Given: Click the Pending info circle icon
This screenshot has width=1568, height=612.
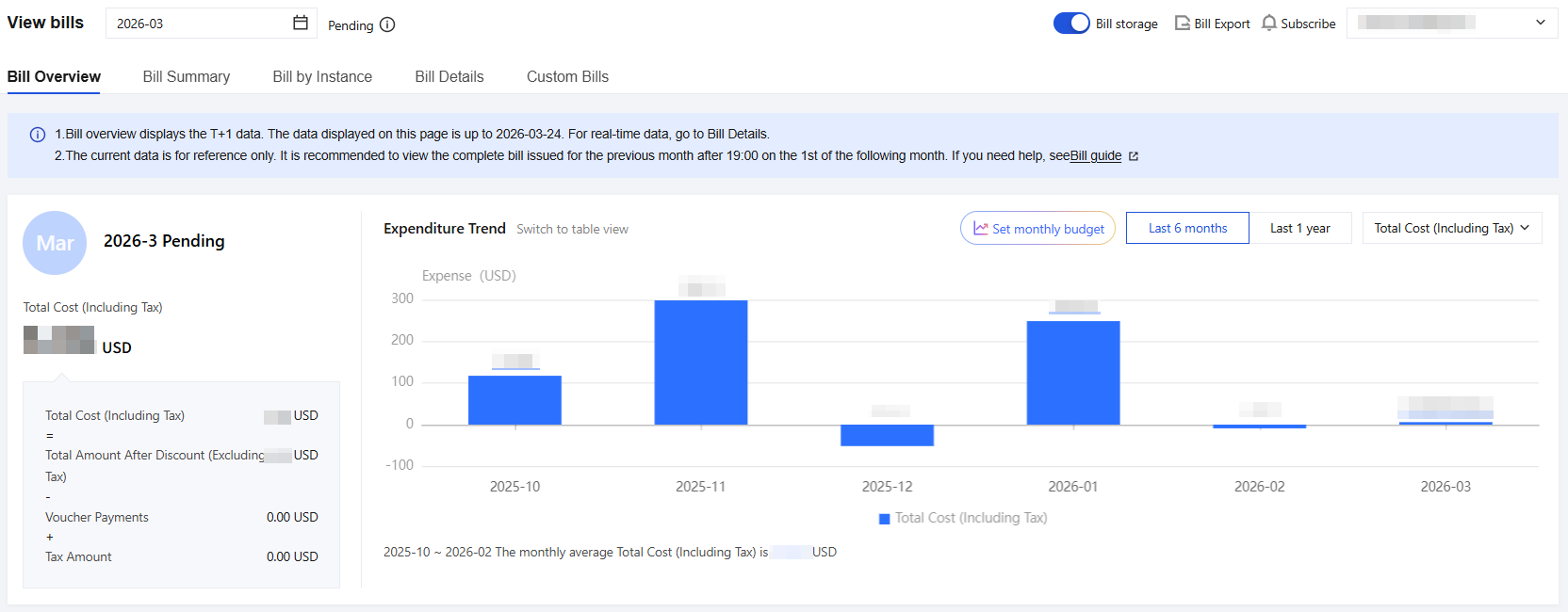Looking at the screenshot, I should [387, 24].
